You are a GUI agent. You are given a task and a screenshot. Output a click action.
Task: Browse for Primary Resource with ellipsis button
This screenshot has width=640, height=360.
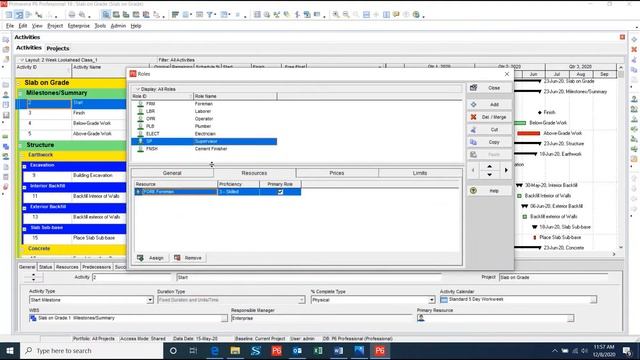coord(571,318)
